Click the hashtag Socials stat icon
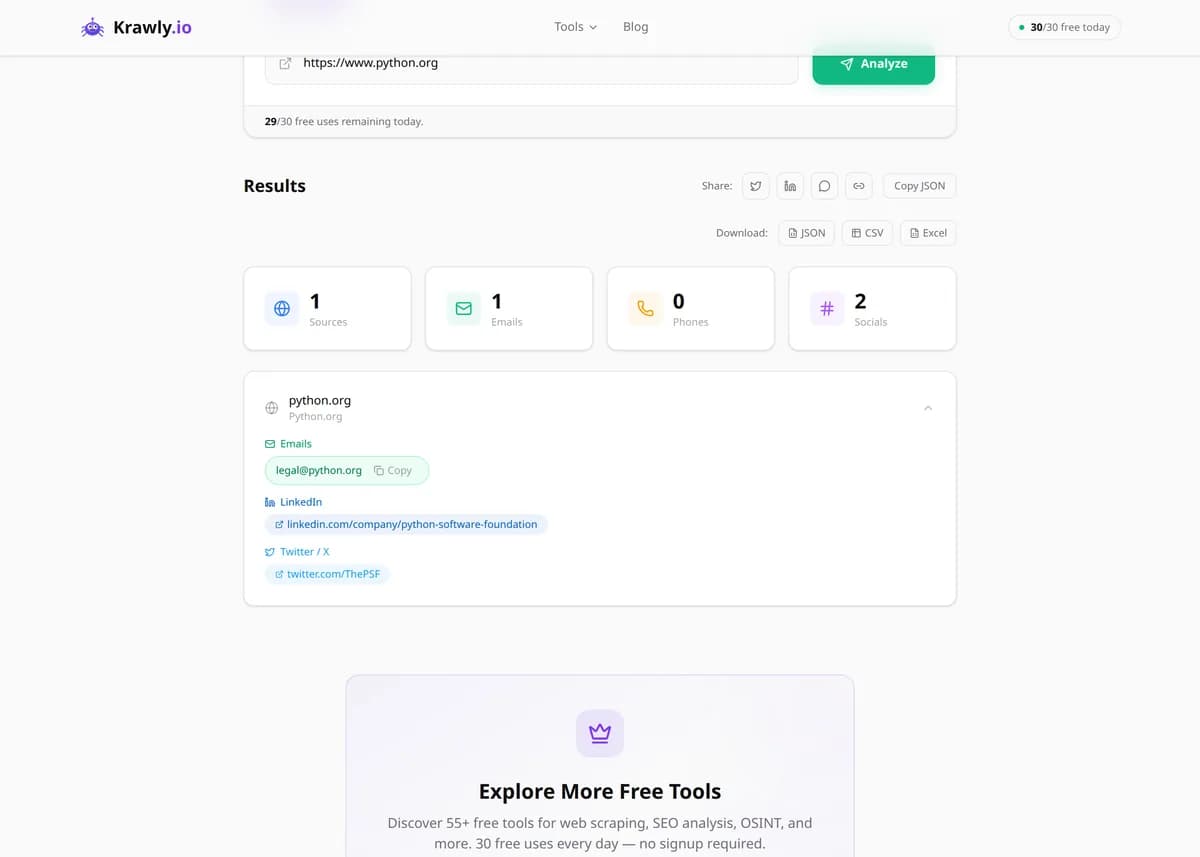1200x857 pixels. pos(827,309)
